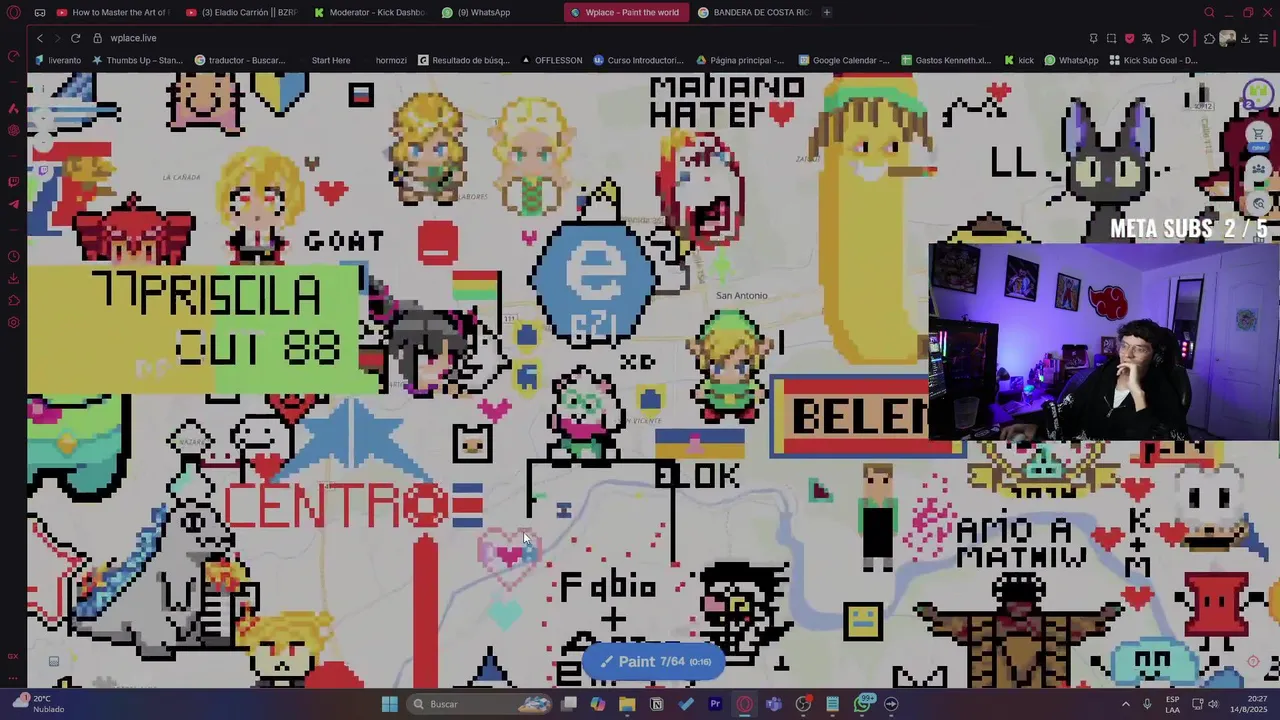Screen dimensions: 1280x720
Task: Open the liveranto bookmark
Action: click(x=57, y=60)
